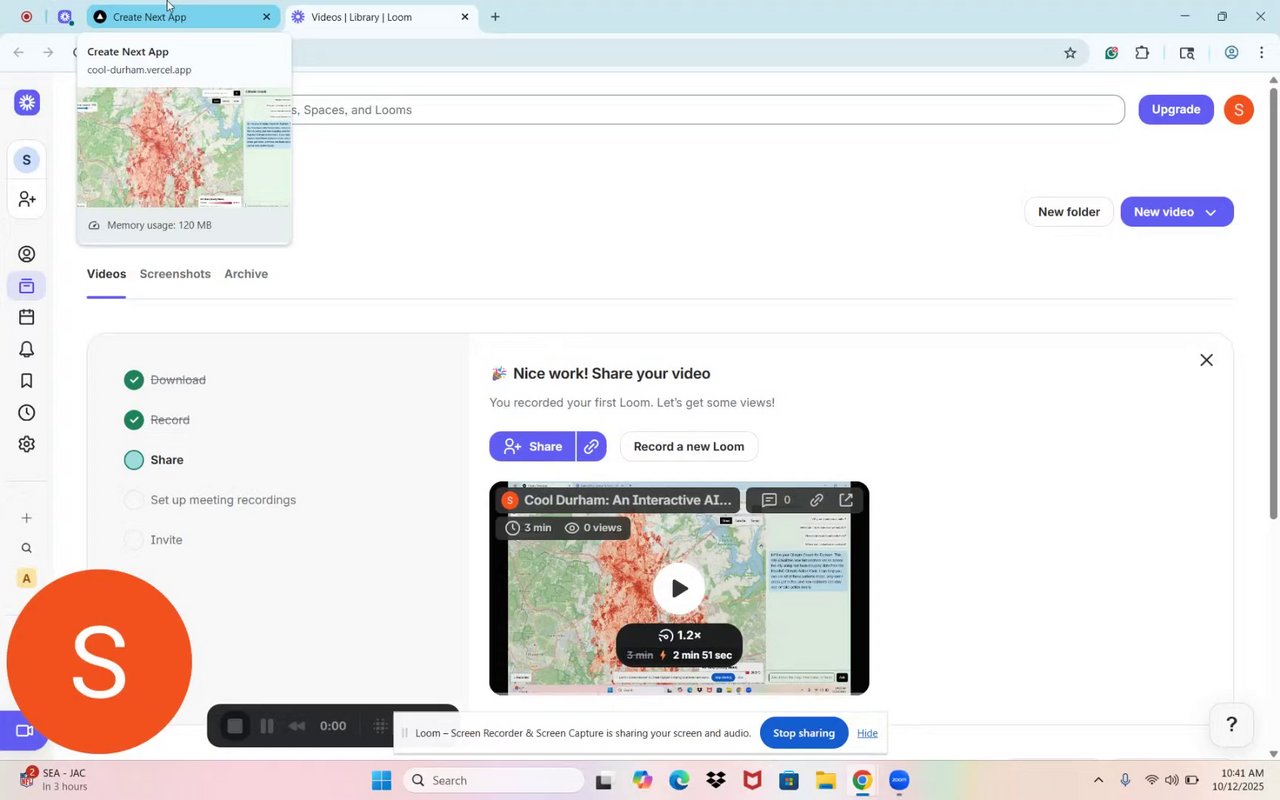Image resolution: width=1280 pixels, height=800 pixels.
Task: Close the Create Next App tab
Action: coord(266,17)
